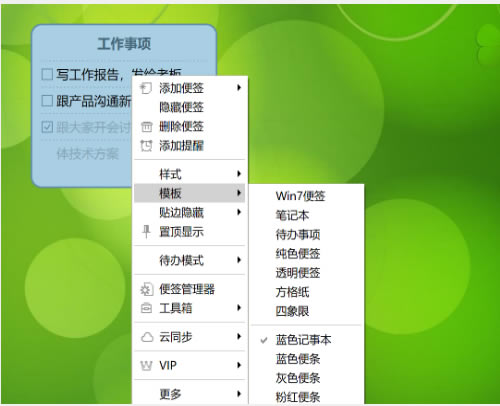This screenshot has width=500, height=406.
Task: Click the crown icon beside VIP
Action: (146, 366)
